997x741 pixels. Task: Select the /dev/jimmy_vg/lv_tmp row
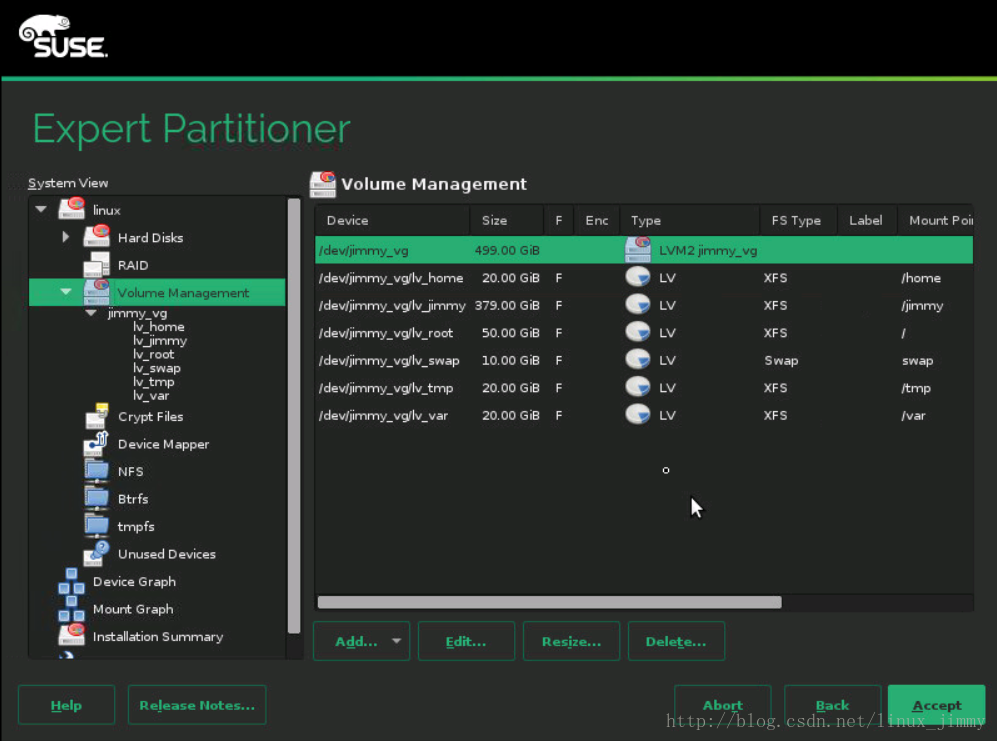pyautogui.click(x=644, y=387)
